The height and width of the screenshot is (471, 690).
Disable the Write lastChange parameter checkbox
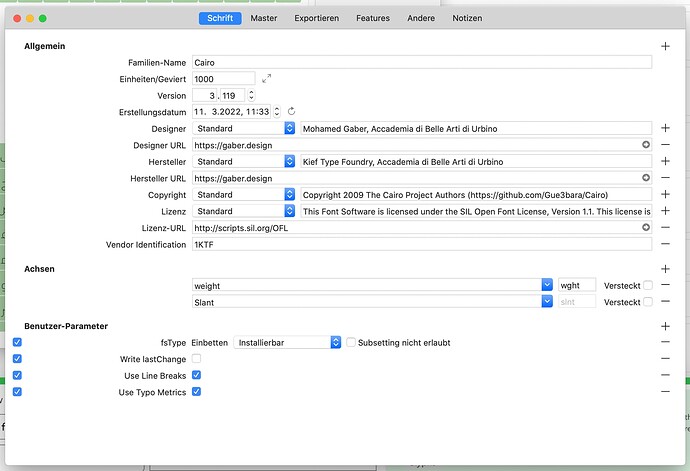(x=17, y=359)
